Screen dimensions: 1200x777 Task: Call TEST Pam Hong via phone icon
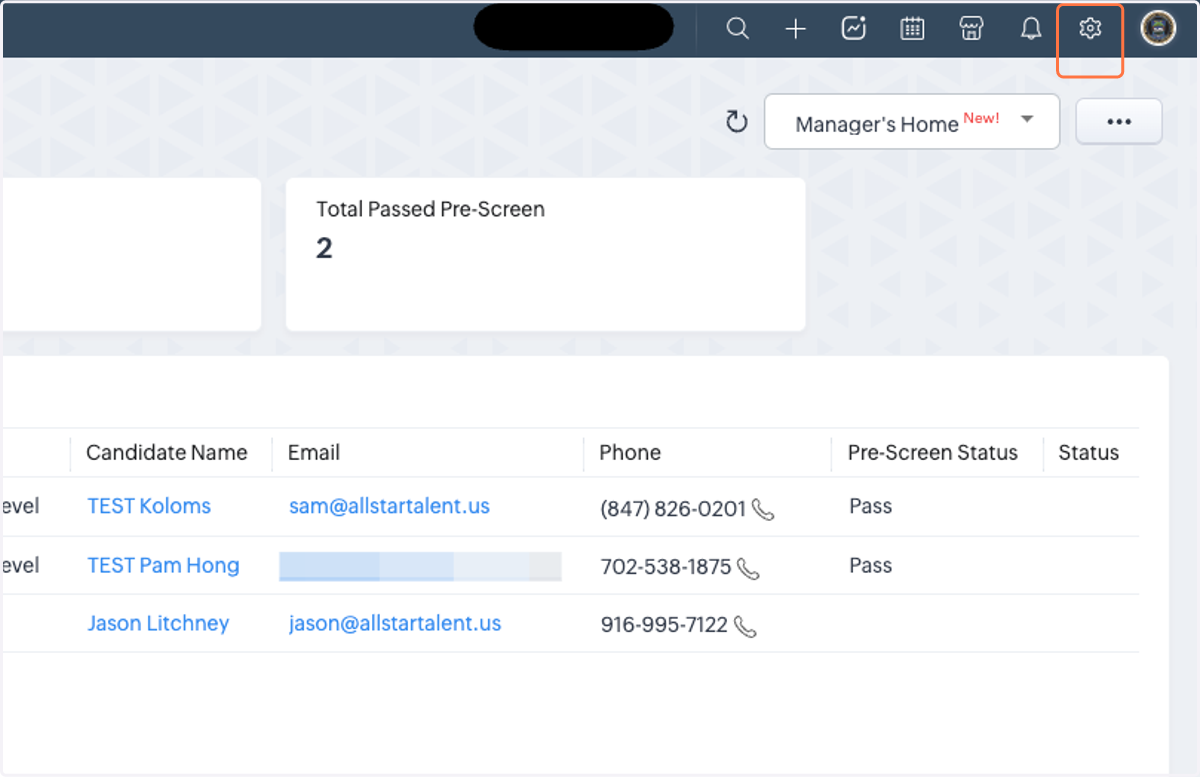click(748, 569)
